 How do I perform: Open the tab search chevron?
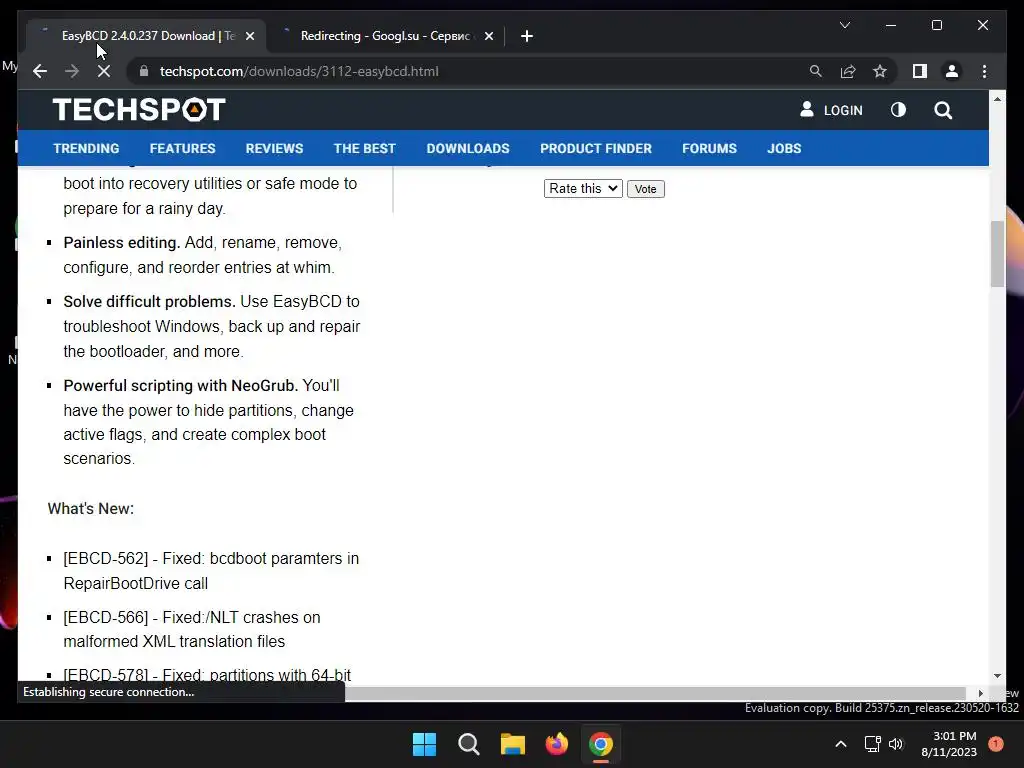point(844,25)
